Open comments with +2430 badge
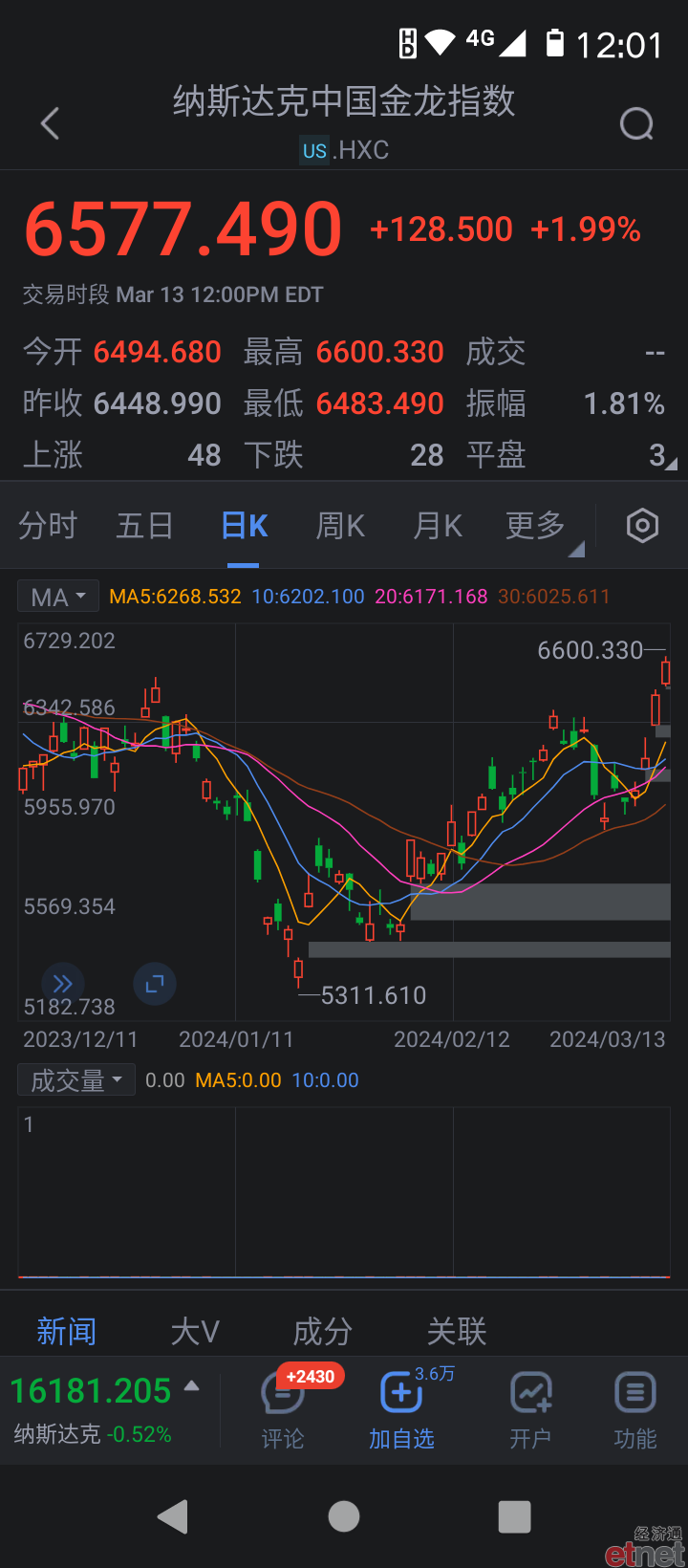This screenshot has width=688, height=1568. (283, 1408)
